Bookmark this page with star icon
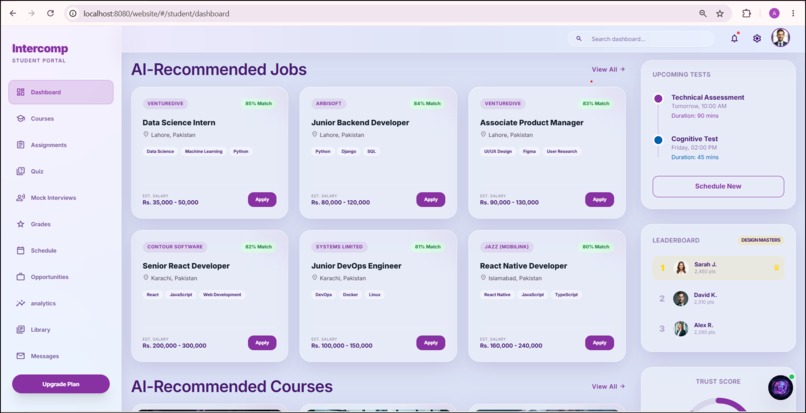Image resolution: width=806 pixels, height=413 pixels. (x=720, y=13)
